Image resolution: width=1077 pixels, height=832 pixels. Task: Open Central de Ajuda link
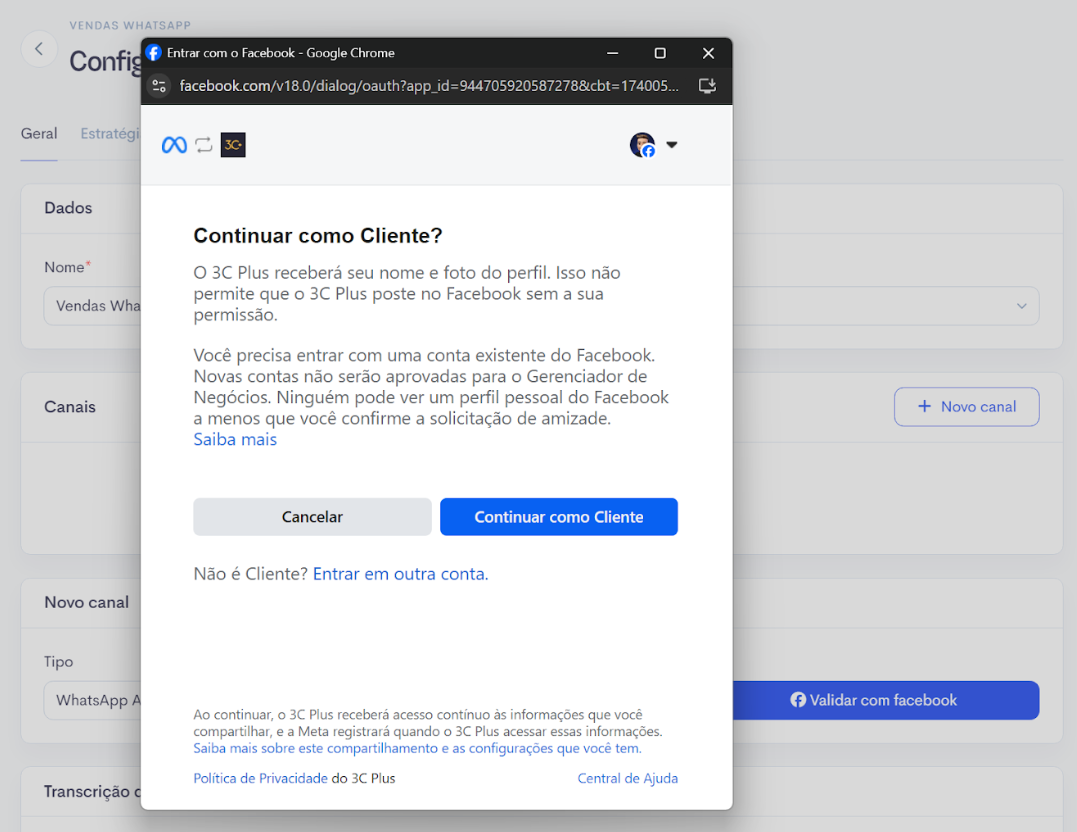point(627,778)
